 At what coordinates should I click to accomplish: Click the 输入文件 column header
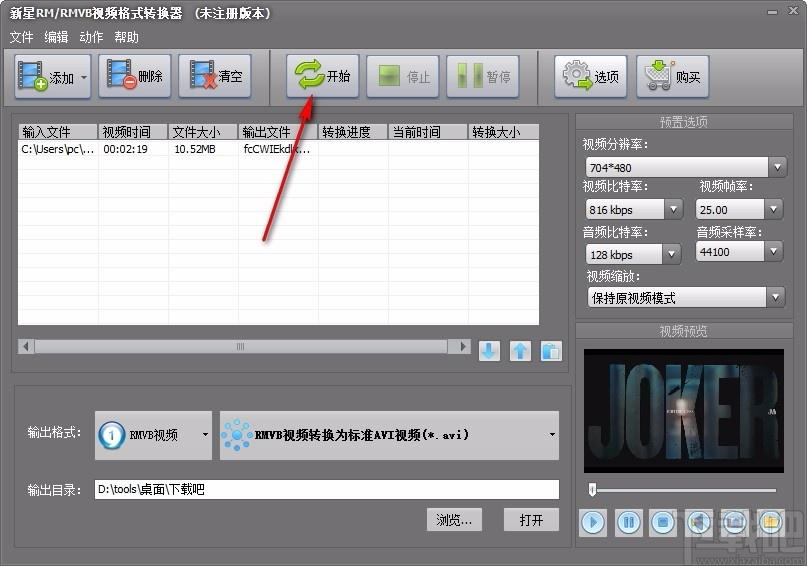click(58, 132)
